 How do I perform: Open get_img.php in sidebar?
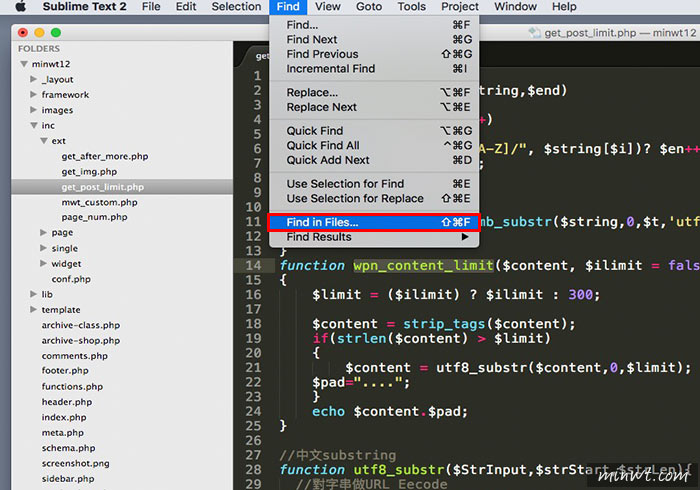(89, 172)
